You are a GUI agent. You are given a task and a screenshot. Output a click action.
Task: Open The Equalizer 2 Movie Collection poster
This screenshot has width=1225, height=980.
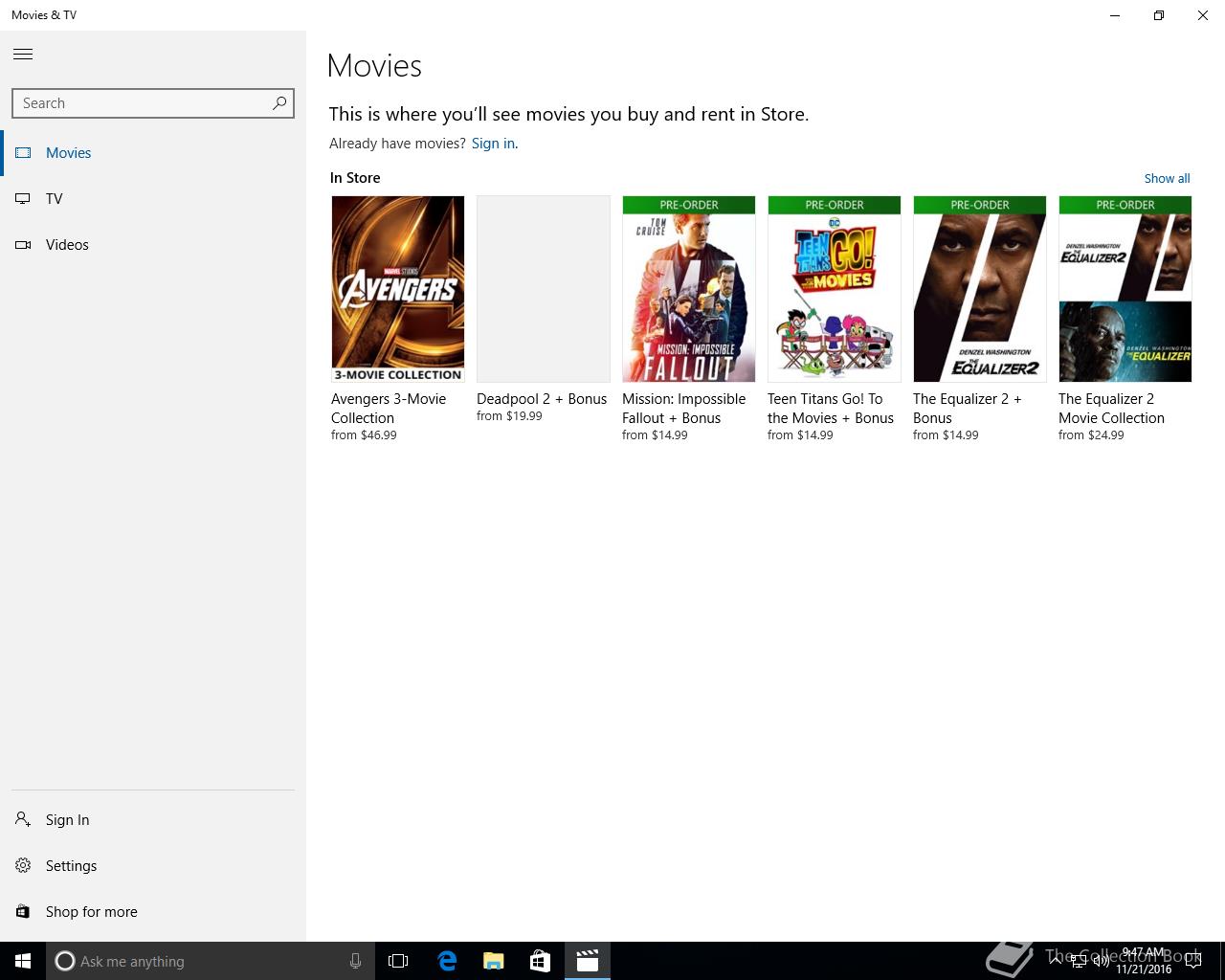click(1125, 289)
